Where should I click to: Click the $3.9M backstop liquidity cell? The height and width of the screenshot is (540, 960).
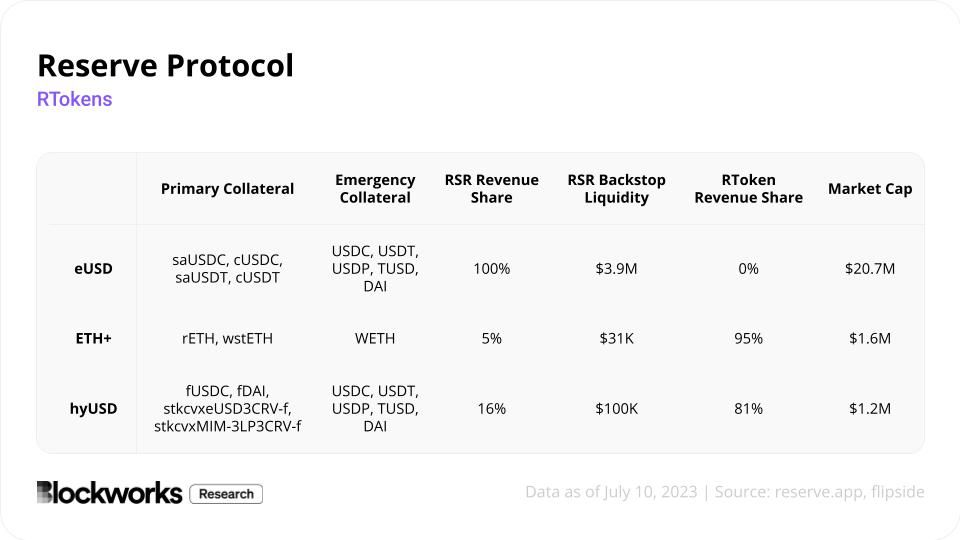click(x=616, y=269)
